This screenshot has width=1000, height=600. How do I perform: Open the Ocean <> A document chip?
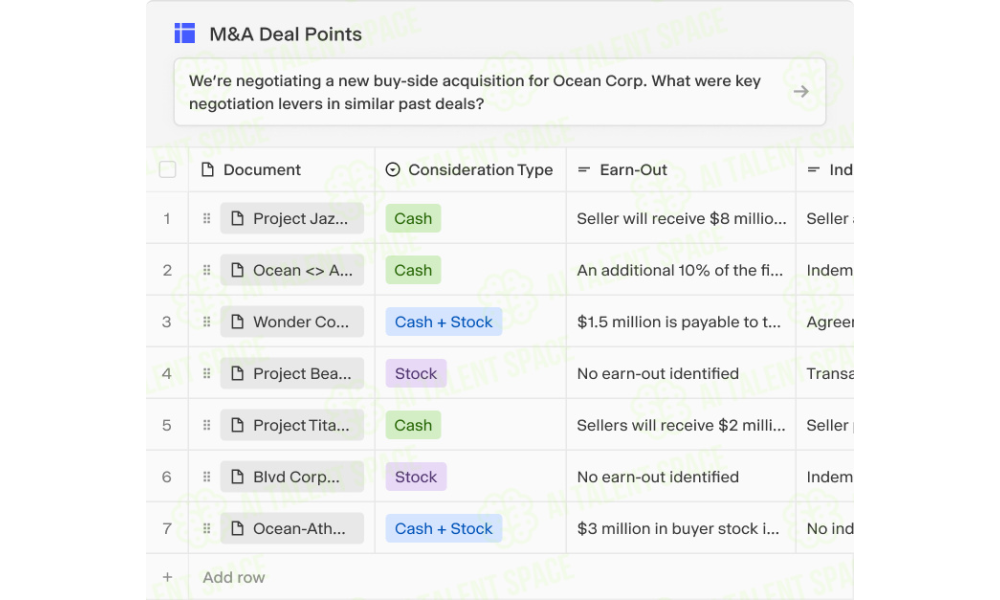tap(292, 270)
